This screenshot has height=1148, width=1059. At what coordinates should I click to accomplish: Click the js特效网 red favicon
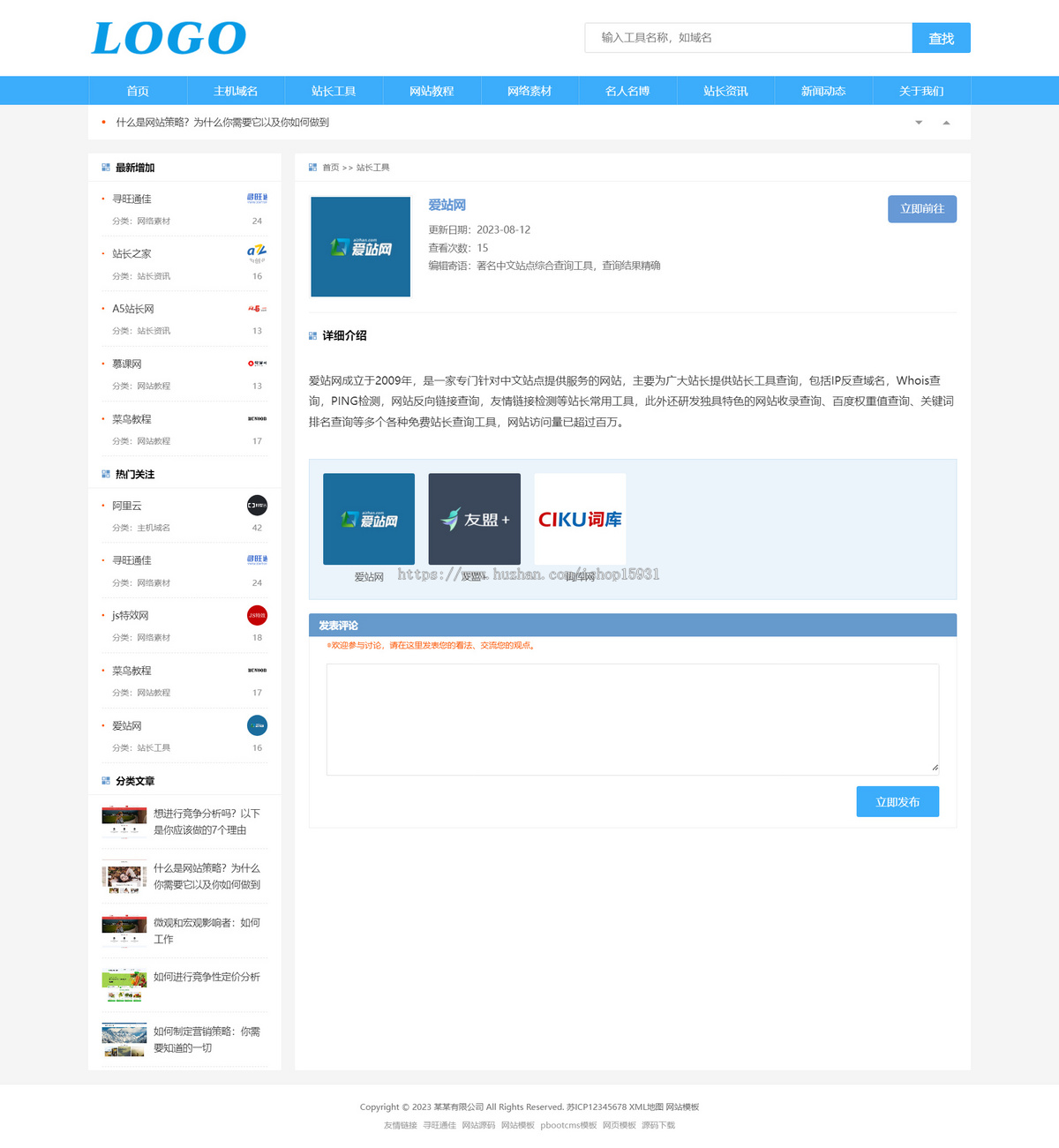click(x=256, y=615)
